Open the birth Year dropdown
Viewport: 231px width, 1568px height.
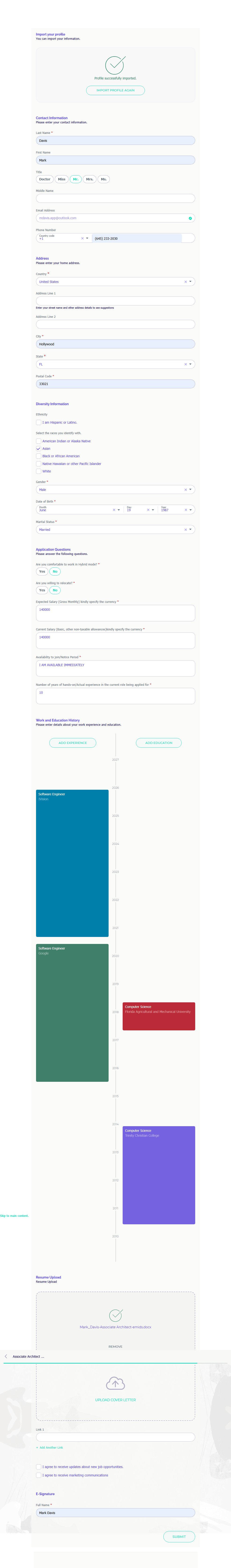(191, 510)
